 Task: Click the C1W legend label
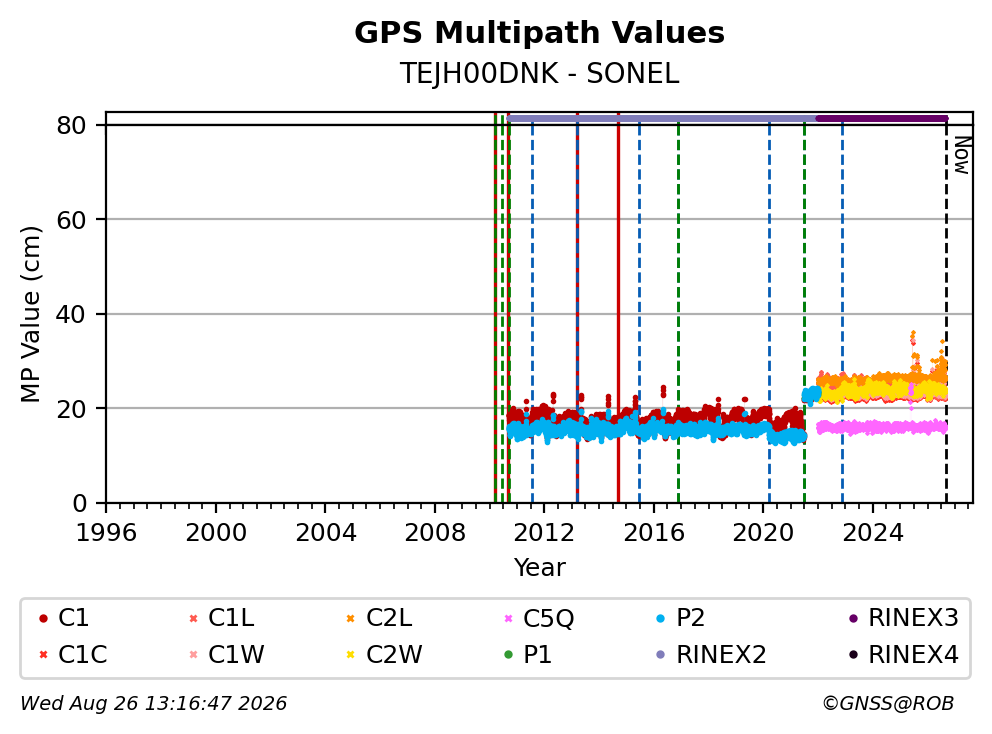[236, 655]
